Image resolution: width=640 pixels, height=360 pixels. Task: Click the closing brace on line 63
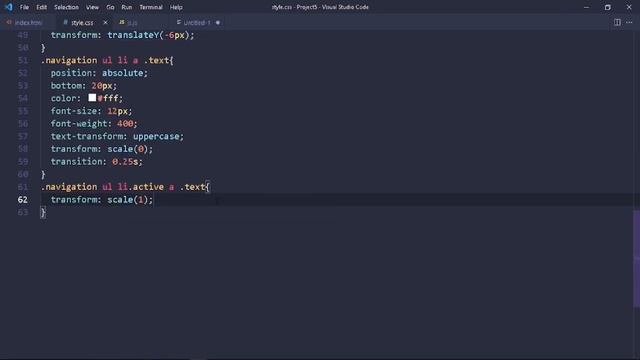pyautogui.click(x=43, y=212)
